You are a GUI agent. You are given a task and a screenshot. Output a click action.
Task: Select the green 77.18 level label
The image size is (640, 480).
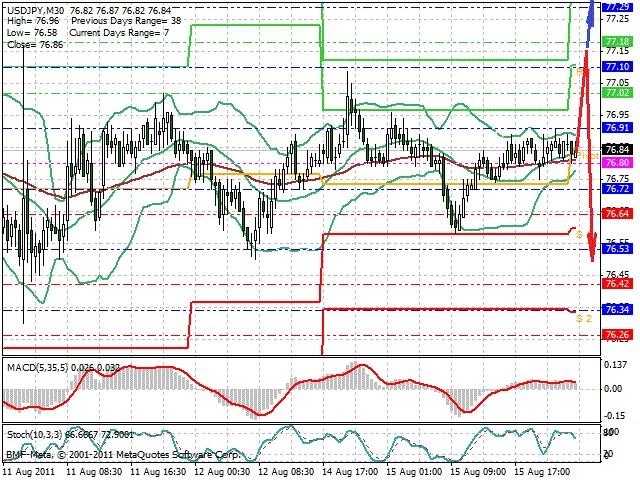(x=617, y=42)
